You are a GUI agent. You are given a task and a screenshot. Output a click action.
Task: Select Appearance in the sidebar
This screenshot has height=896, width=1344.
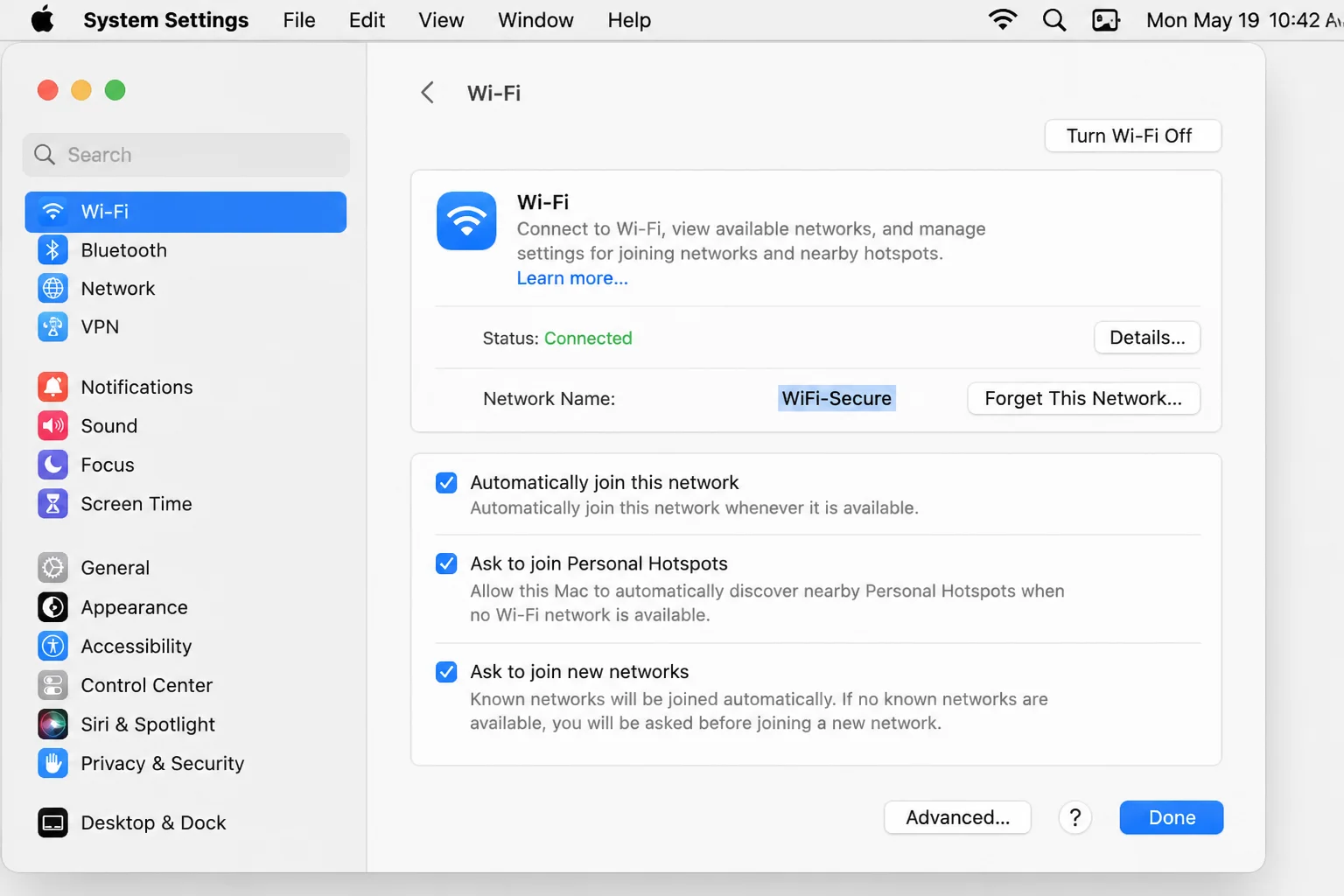185,607
